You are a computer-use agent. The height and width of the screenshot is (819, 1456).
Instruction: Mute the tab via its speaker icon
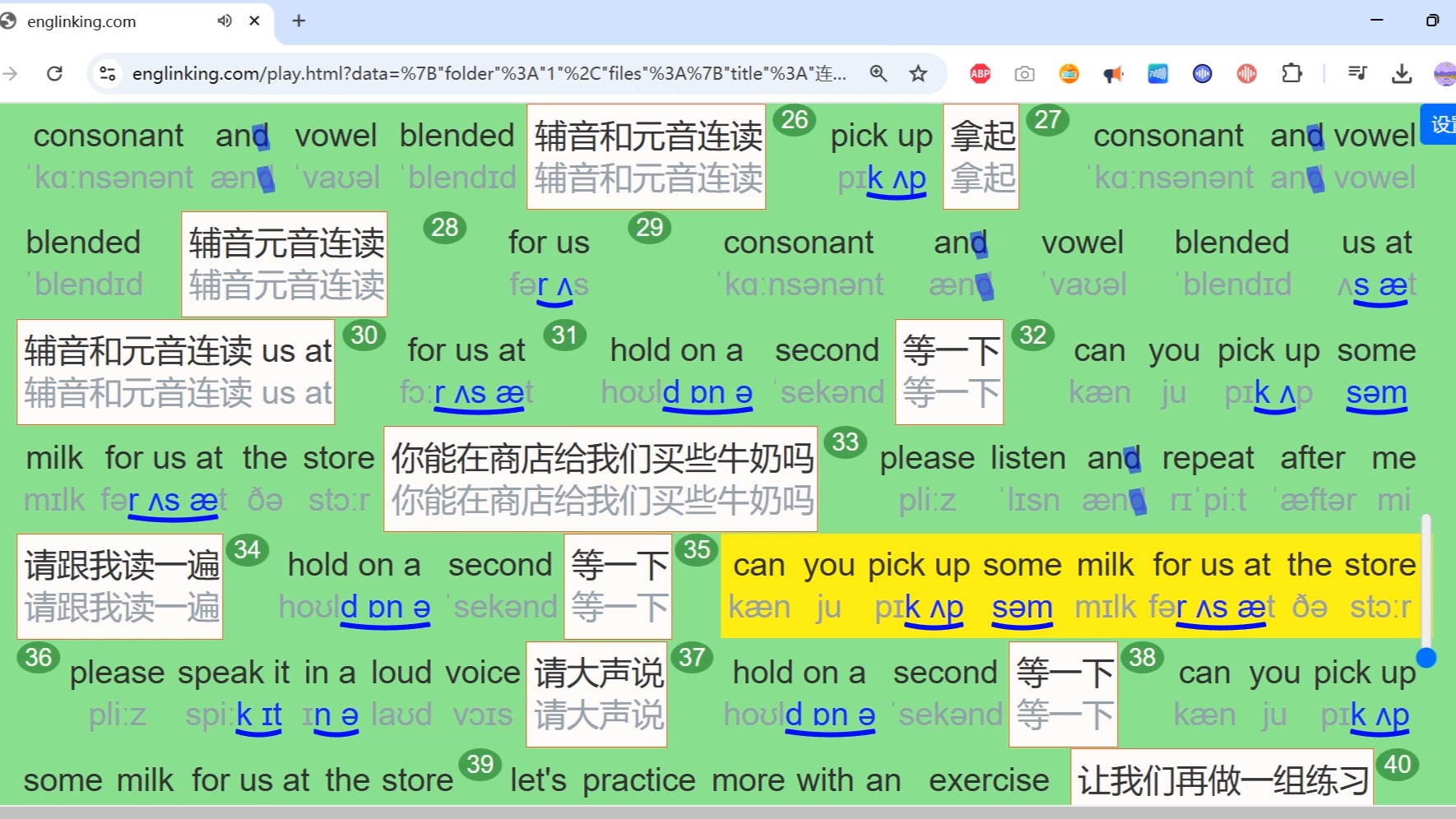[x=225, y=21]
